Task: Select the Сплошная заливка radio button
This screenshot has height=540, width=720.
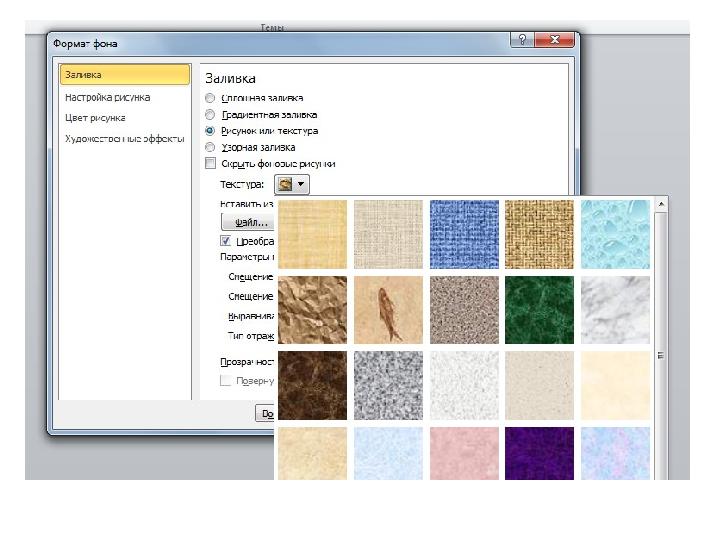Action: click(x=210, y=98)
